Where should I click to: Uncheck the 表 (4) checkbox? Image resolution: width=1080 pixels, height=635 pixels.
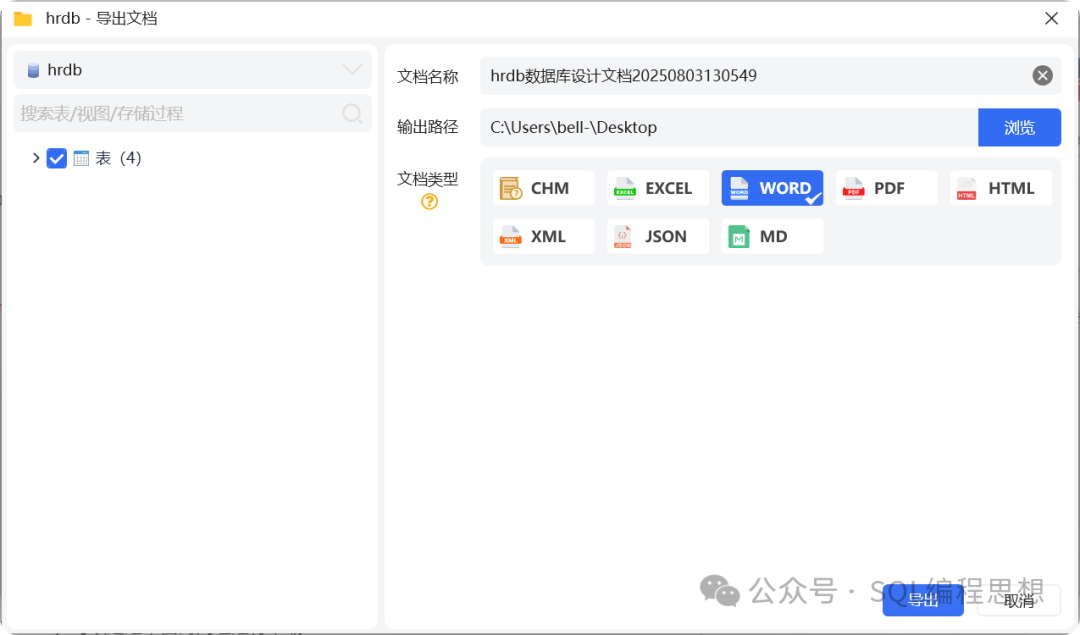click(x=57, y=158)
